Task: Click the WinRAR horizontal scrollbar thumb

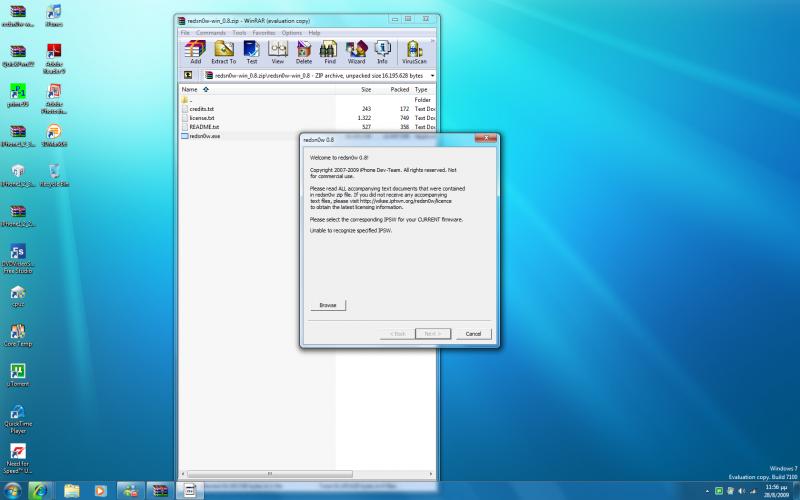Action: tap(270, 474)
